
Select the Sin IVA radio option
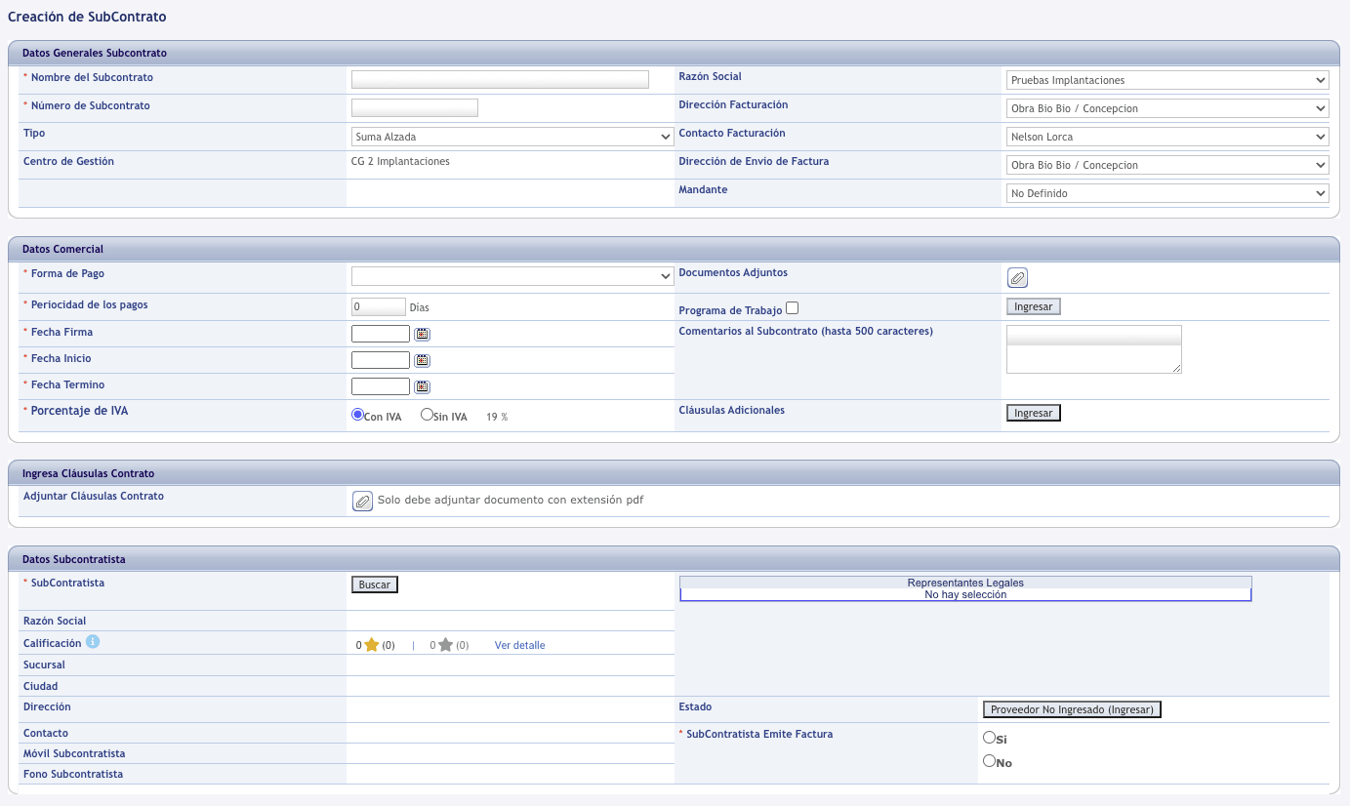427,415
